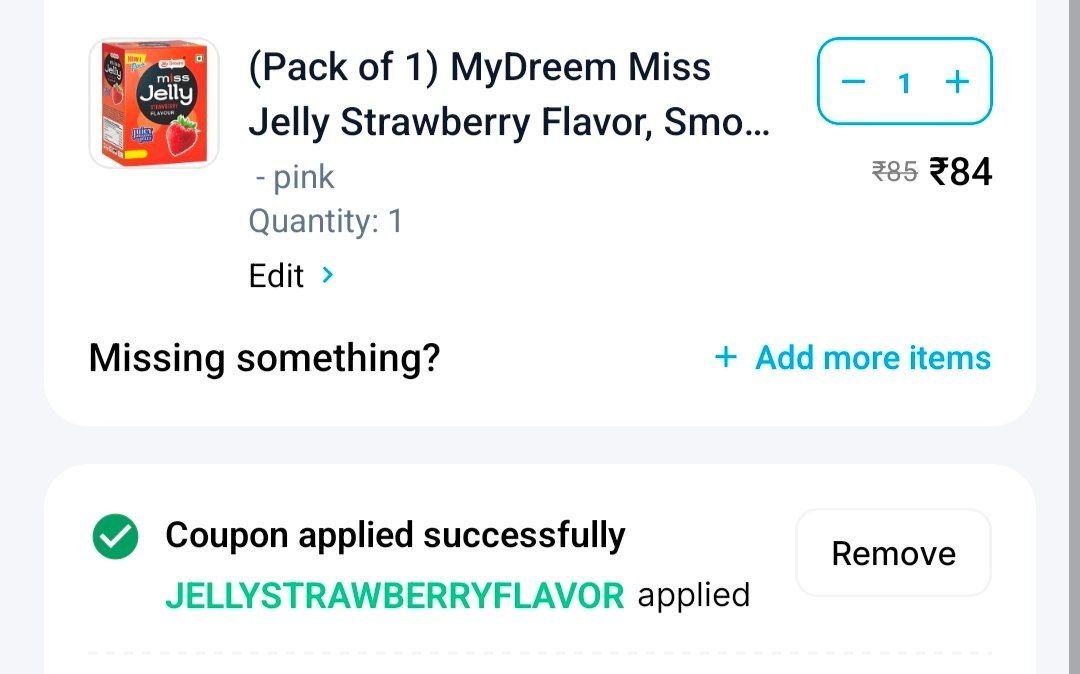Expand the Edit chevron arrow
This screenshot has height=674, width=1080.
click(328, 275)
